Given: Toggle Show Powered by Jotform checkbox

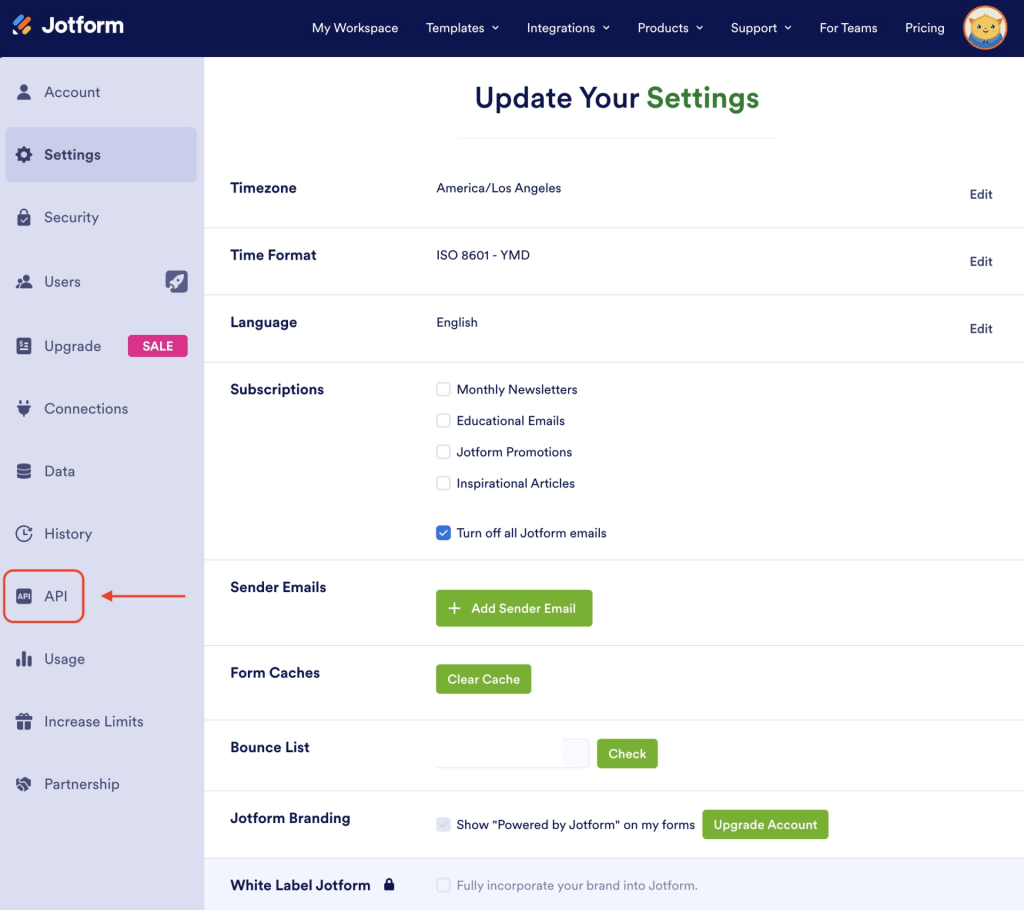Looking at the screenshot, I should click(x=443, y=824).
